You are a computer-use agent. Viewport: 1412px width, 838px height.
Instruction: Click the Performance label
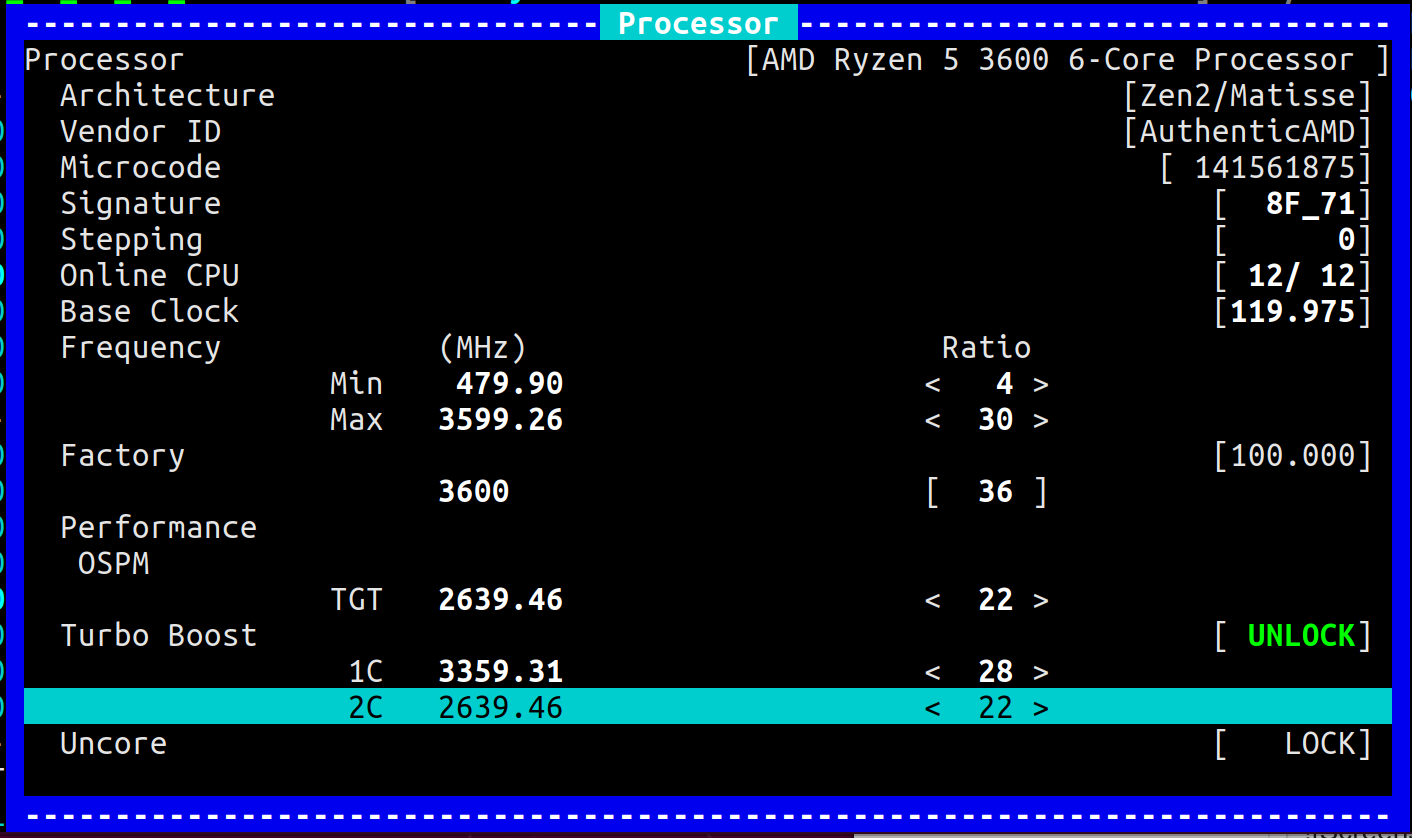[x=159, y=528]
